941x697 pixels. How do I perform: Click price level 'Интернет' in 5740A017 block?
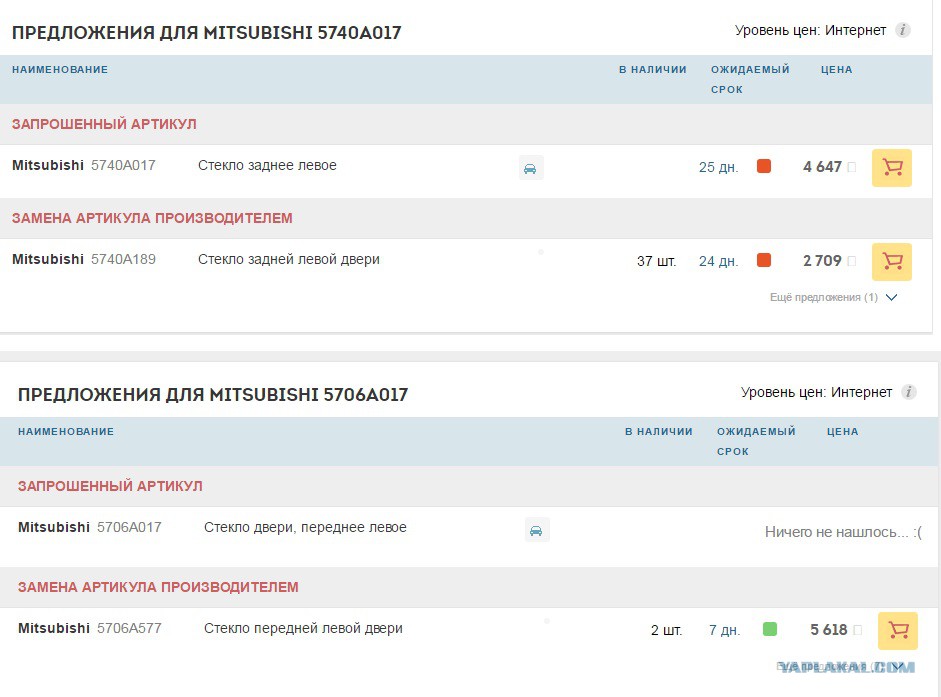click(x=855, y=30)
